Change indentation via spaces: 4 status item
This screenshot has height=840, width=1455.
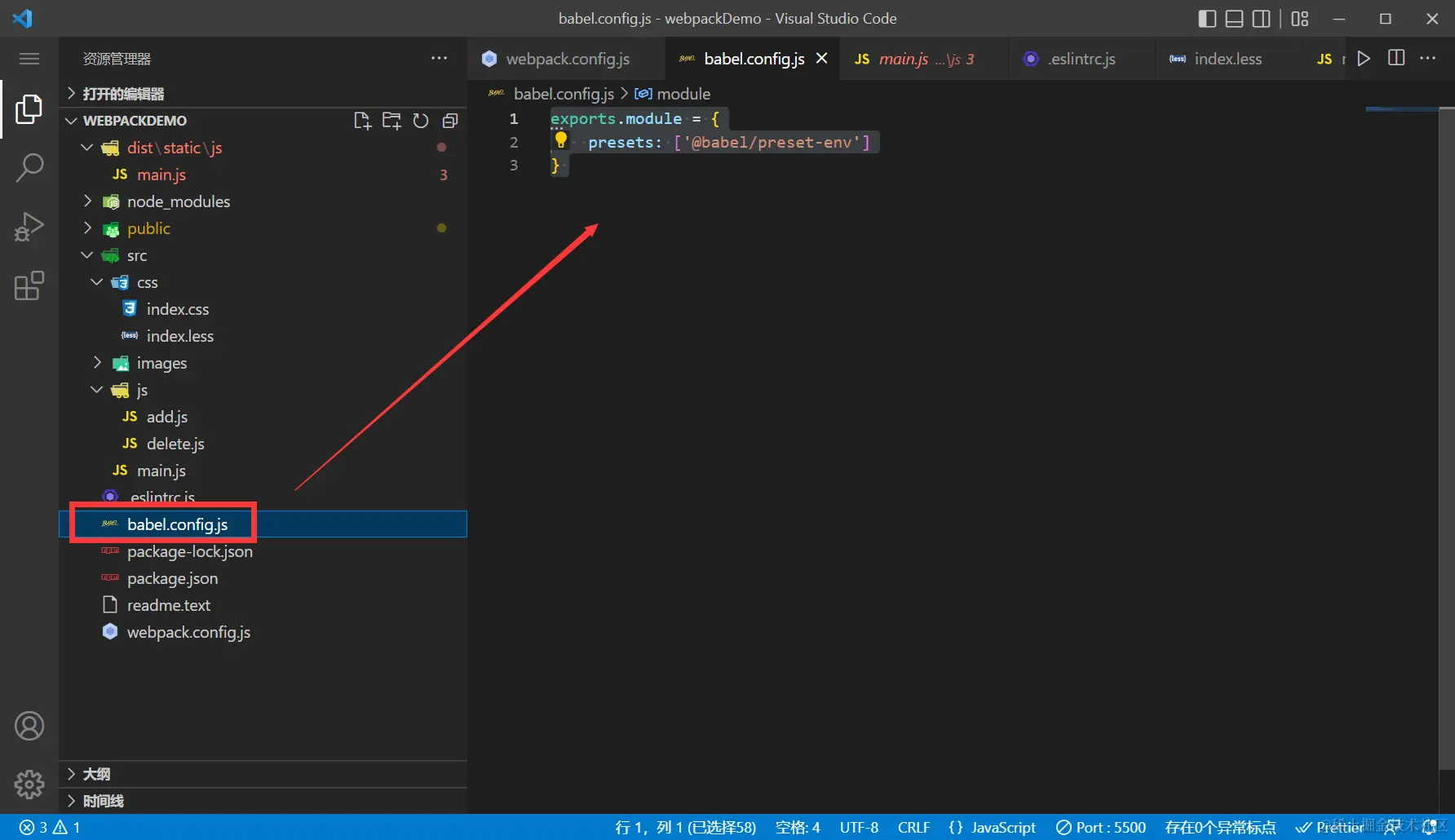click(798, 827)
